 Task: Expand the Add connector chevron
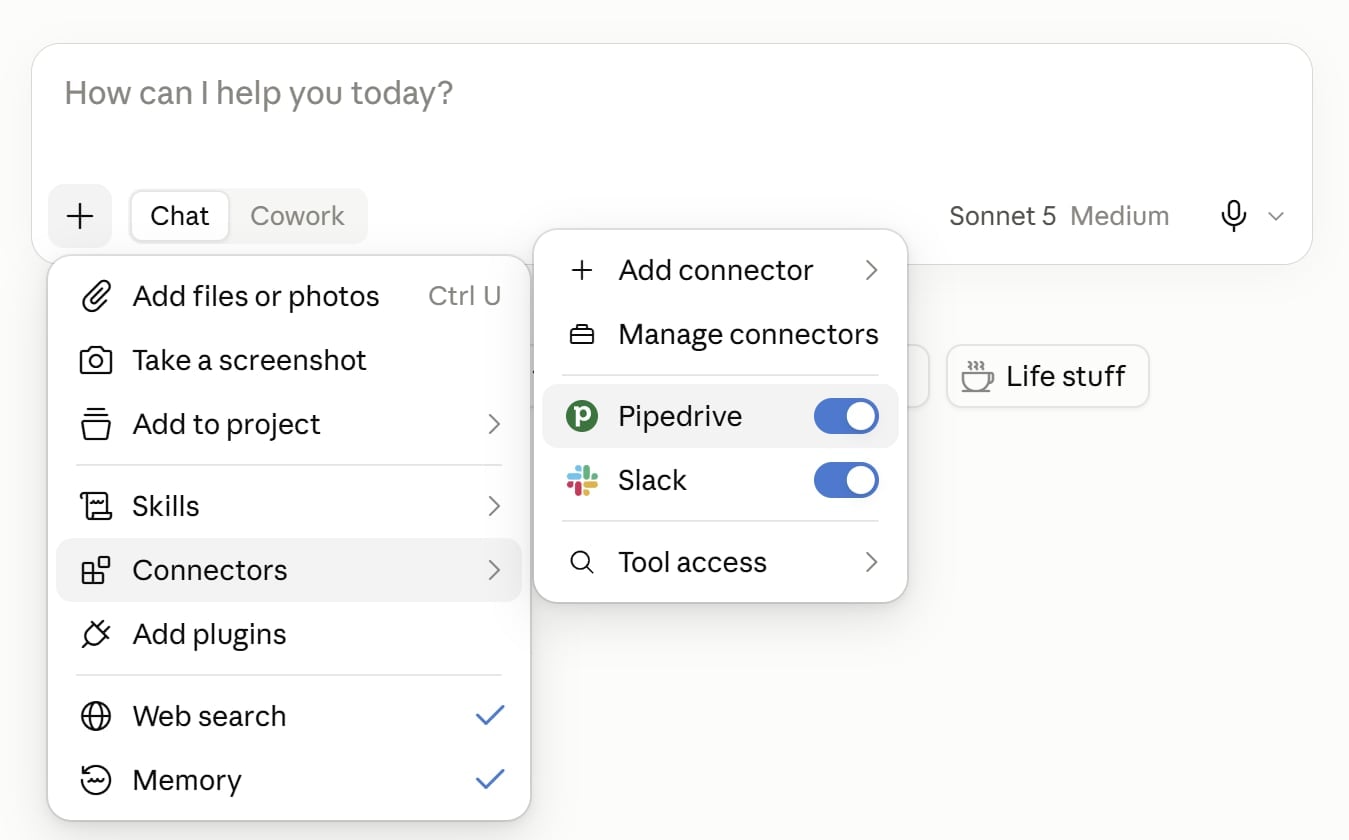coord(871,270)
